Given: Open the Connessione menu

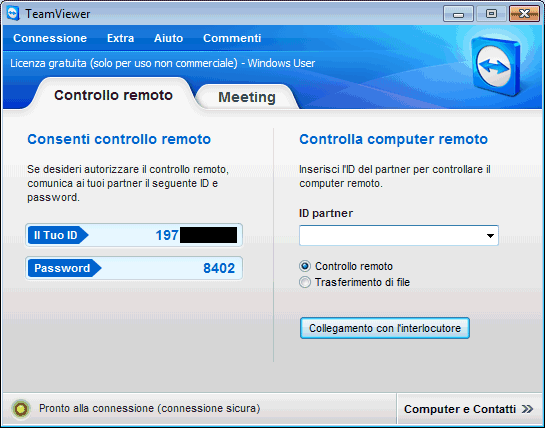Looking at the screenshot, I should [x=50, y=38].
